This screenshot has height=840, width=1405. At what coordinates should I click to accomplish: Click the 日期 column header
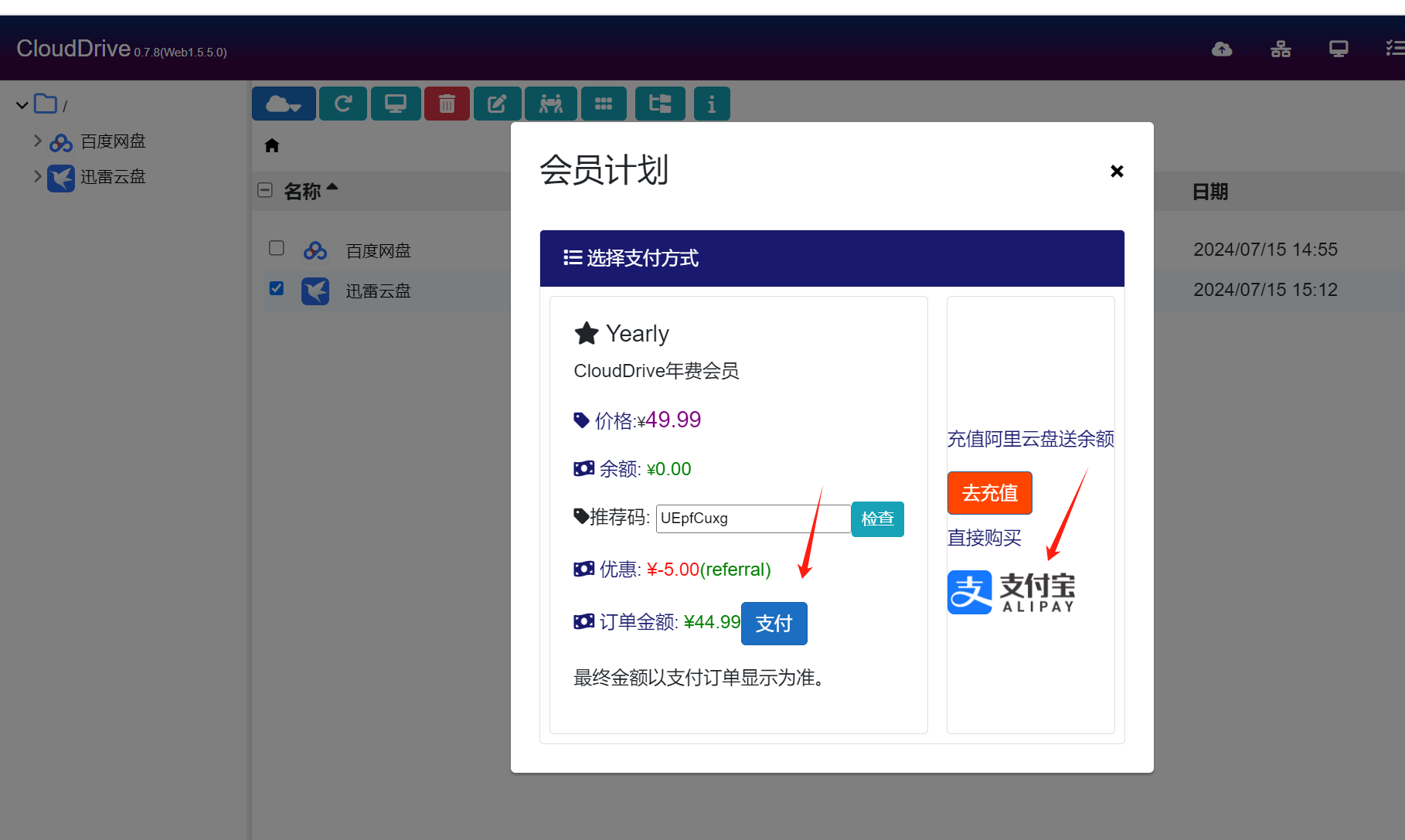1210,192
